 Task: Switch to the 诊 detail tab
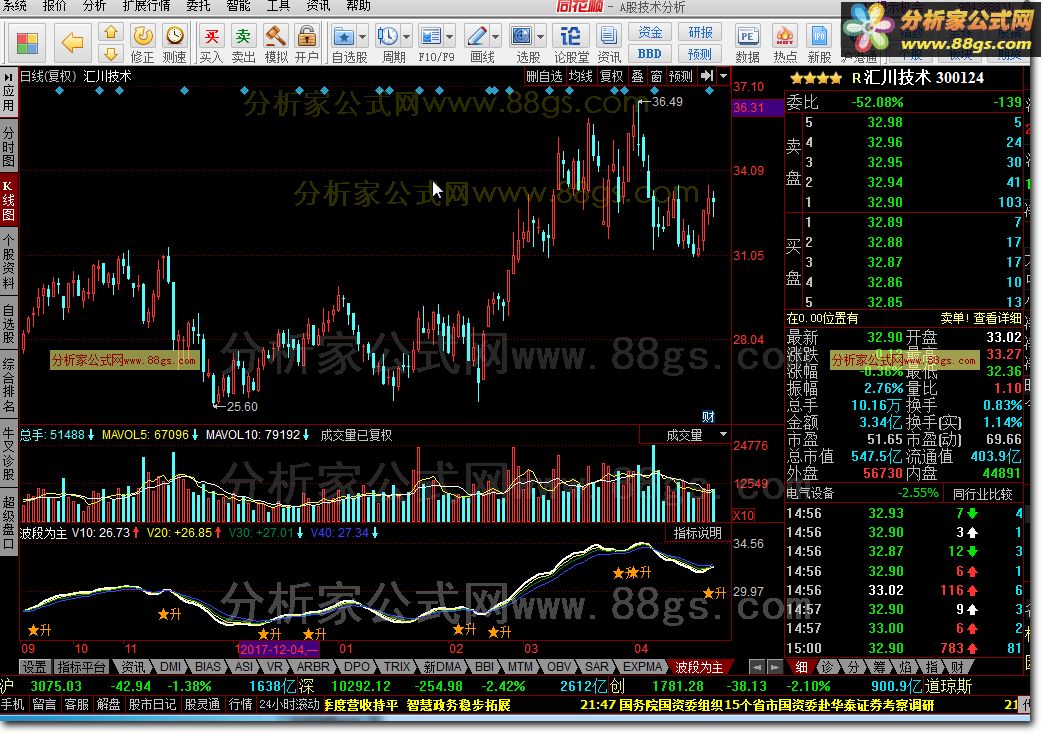click(827, 667)
